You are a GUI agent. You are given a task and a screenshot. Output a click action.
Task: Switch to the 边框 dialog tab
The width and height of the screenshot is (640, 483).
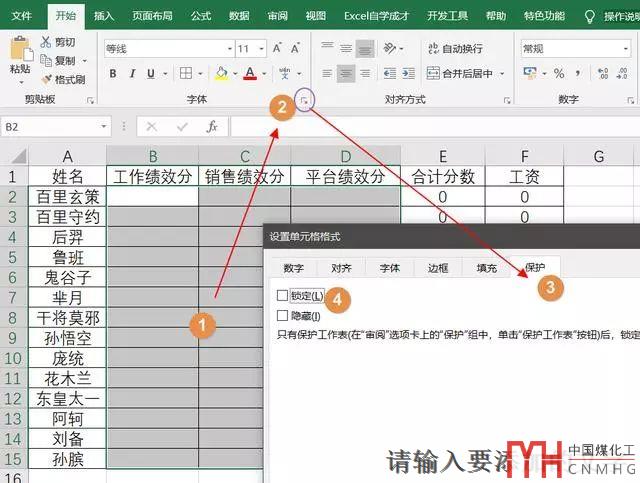[438, 268]
